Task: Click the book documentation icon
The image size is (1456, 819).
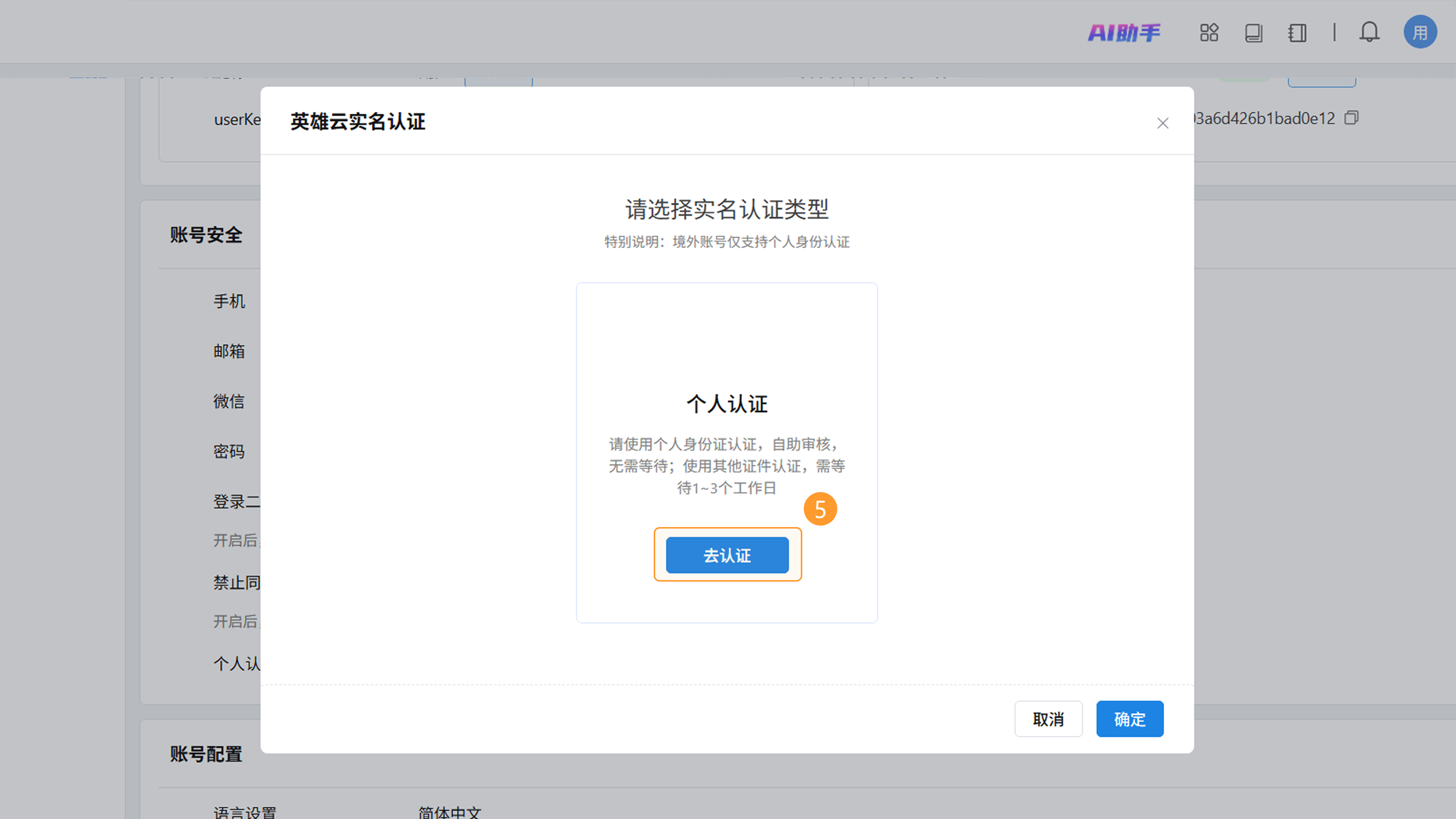Action: [x=1253, y=33]
